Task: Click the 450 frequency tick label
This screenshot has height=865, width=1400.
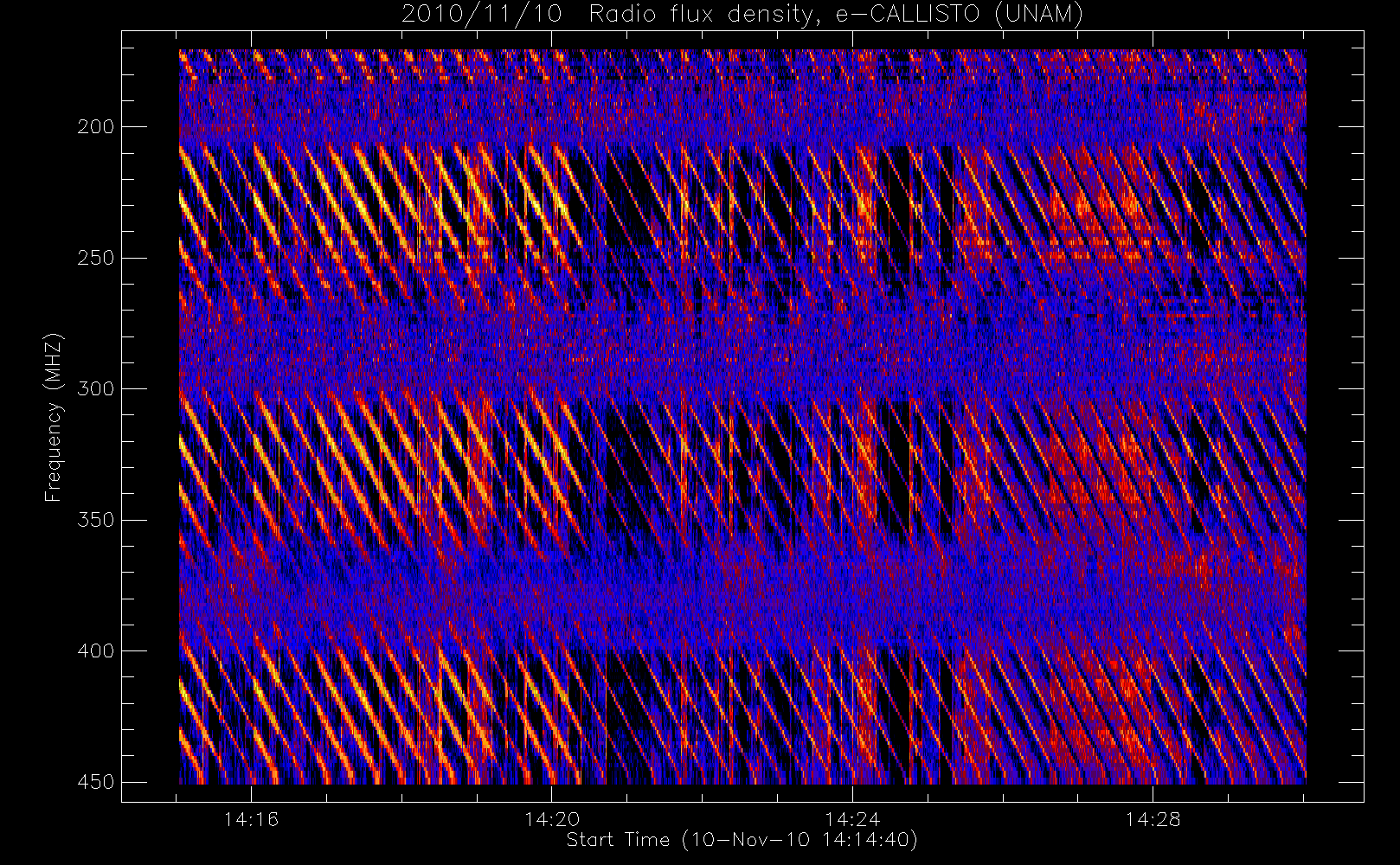Action: click(x=96, y=782)
